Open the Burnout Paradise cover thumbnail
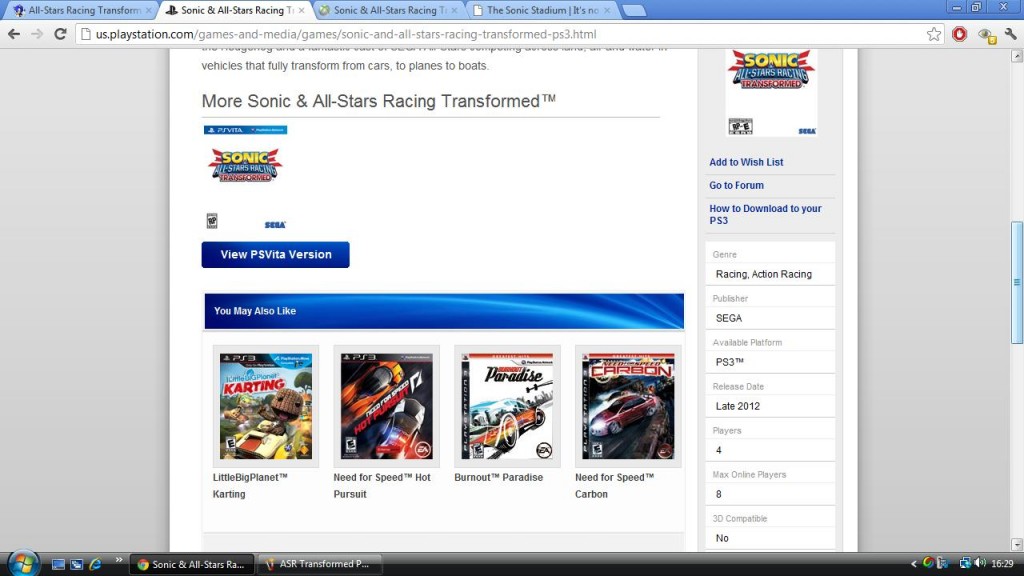 [x=507, y=406]
